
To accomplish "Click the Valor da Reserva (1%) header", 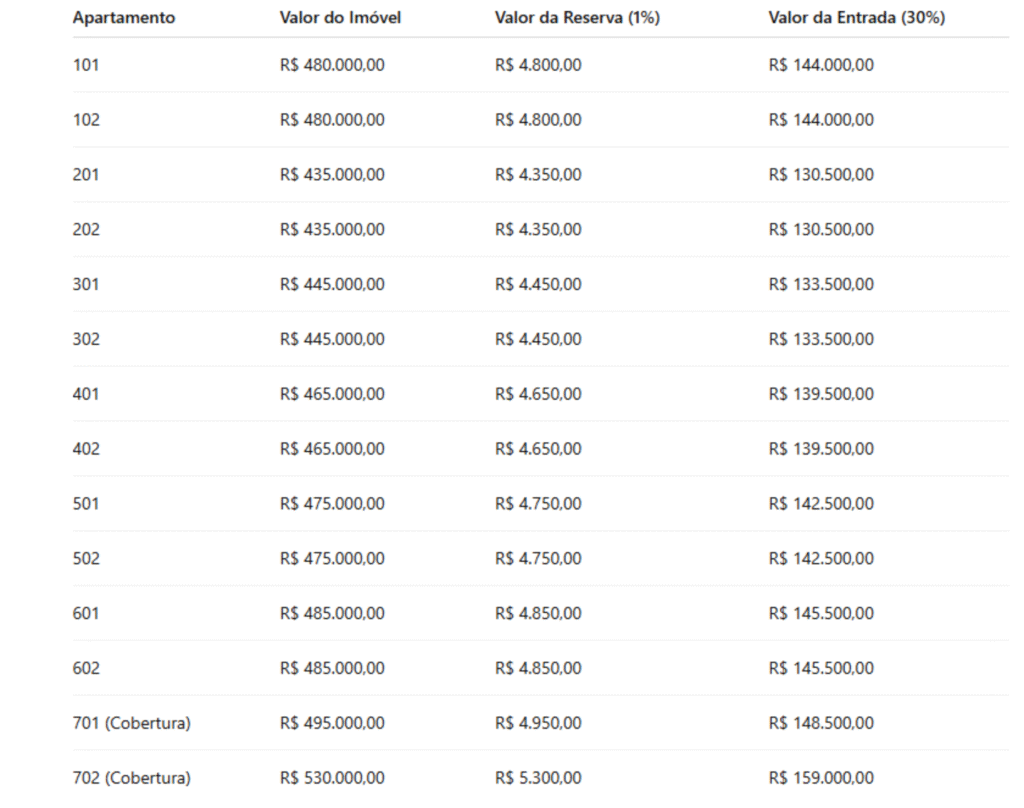I will (577, 18).
